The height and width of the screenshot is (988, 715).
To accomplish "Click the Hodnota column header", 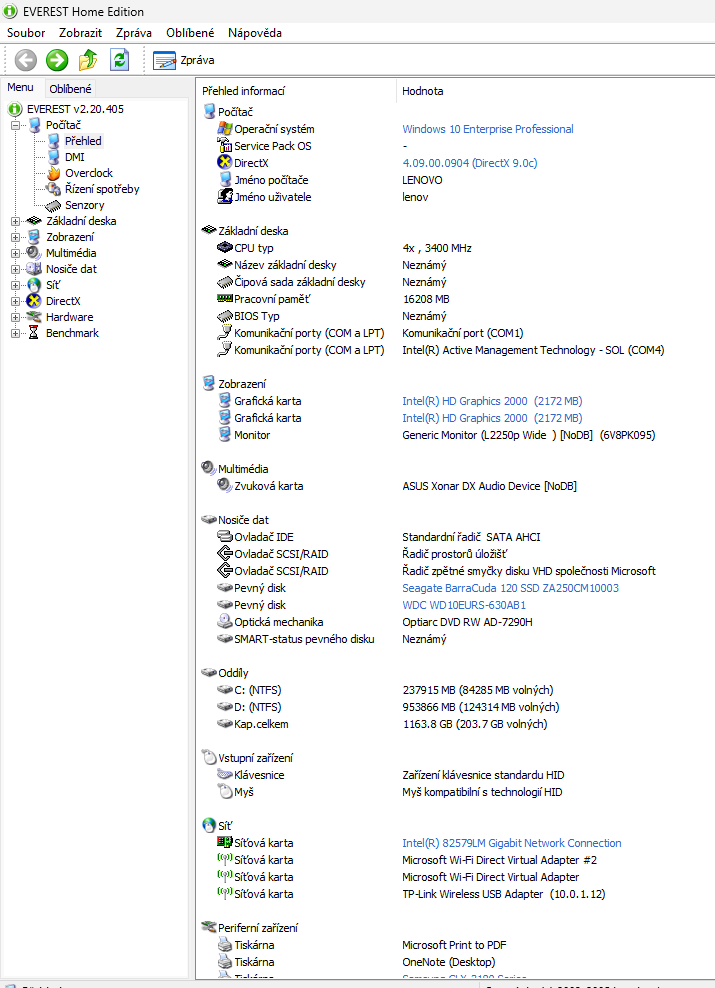I will (x=423, y=91).
